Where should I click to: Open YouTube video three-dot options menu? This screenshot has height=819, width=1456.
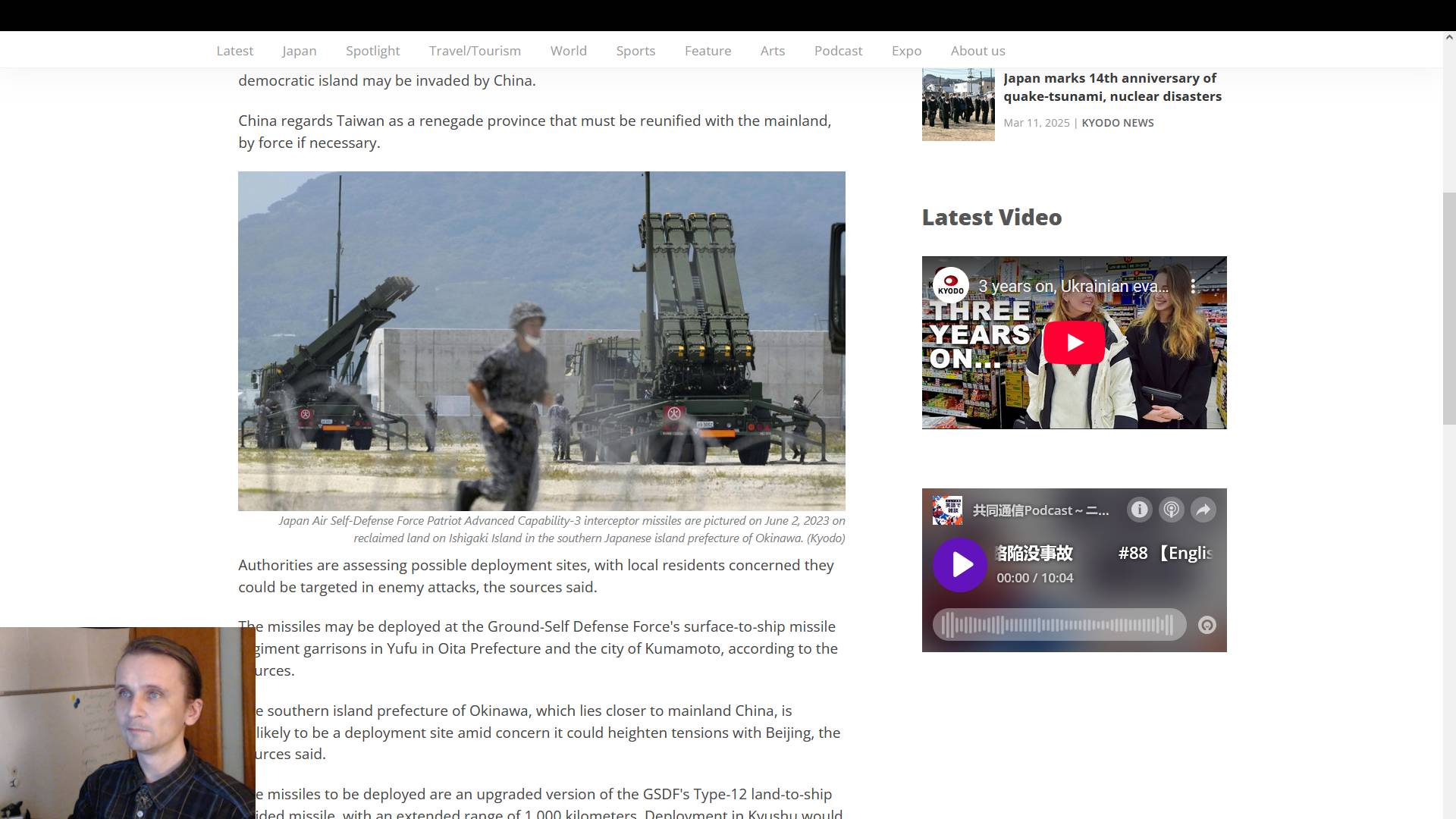(1193, 287)
